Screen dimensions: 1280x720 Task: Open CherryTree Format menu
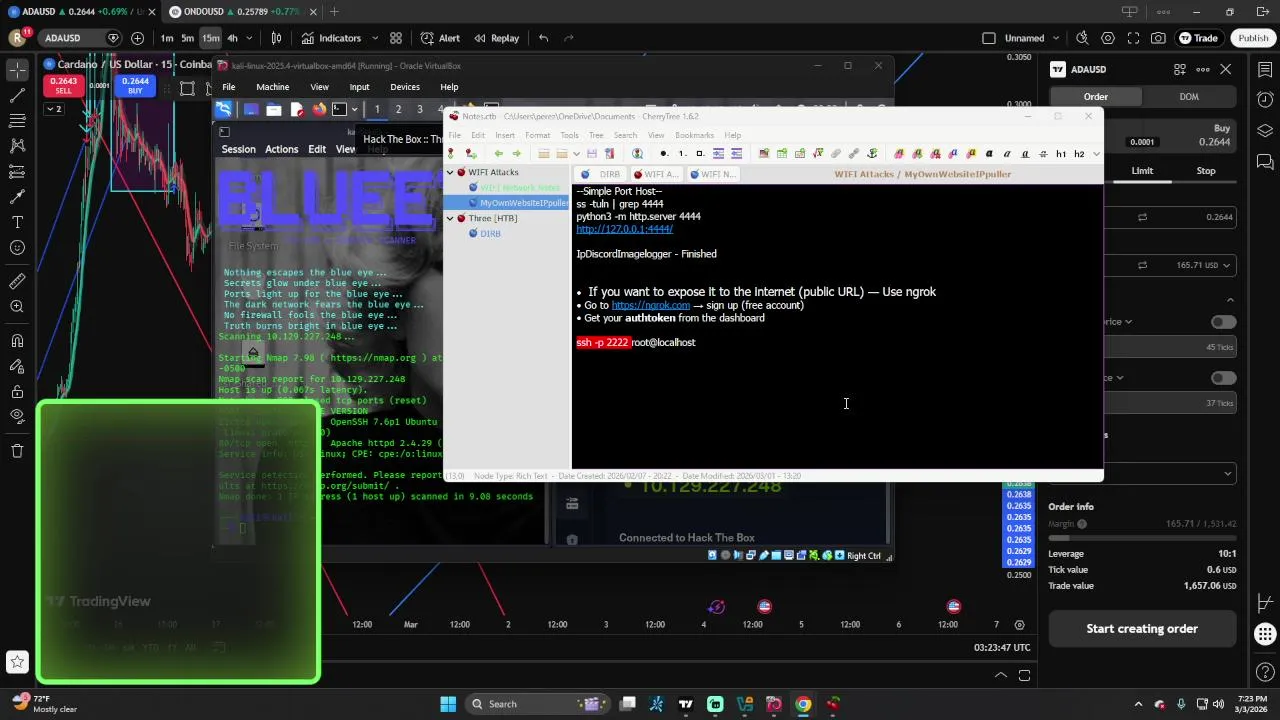pyautogui.click(x=537, y=135)
